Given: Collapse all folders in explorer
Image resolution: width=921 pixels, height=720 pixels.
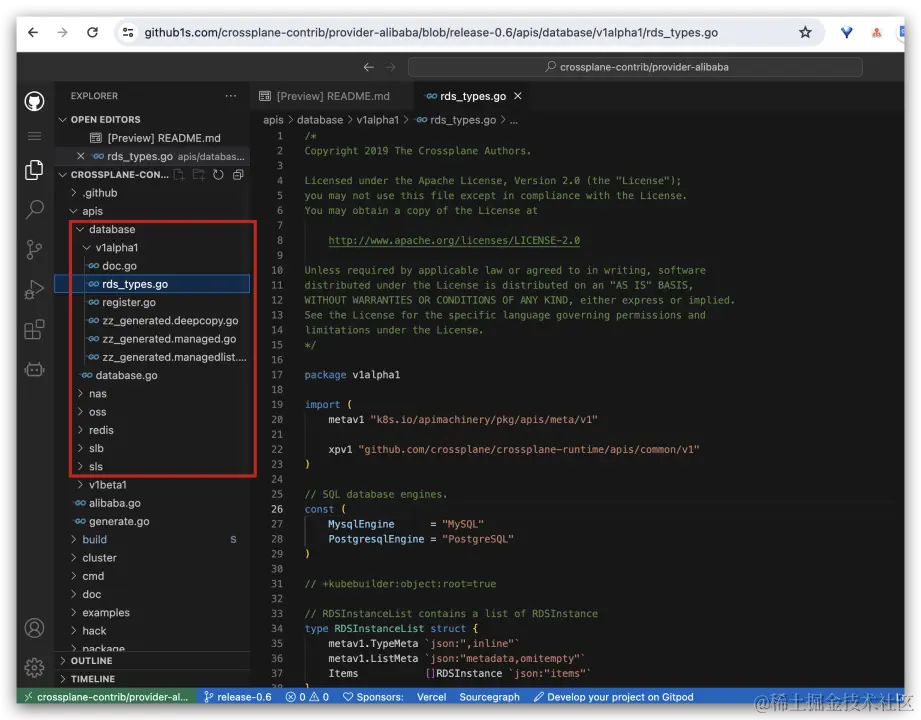Looking at the screenshot, I should coord(238,174).
